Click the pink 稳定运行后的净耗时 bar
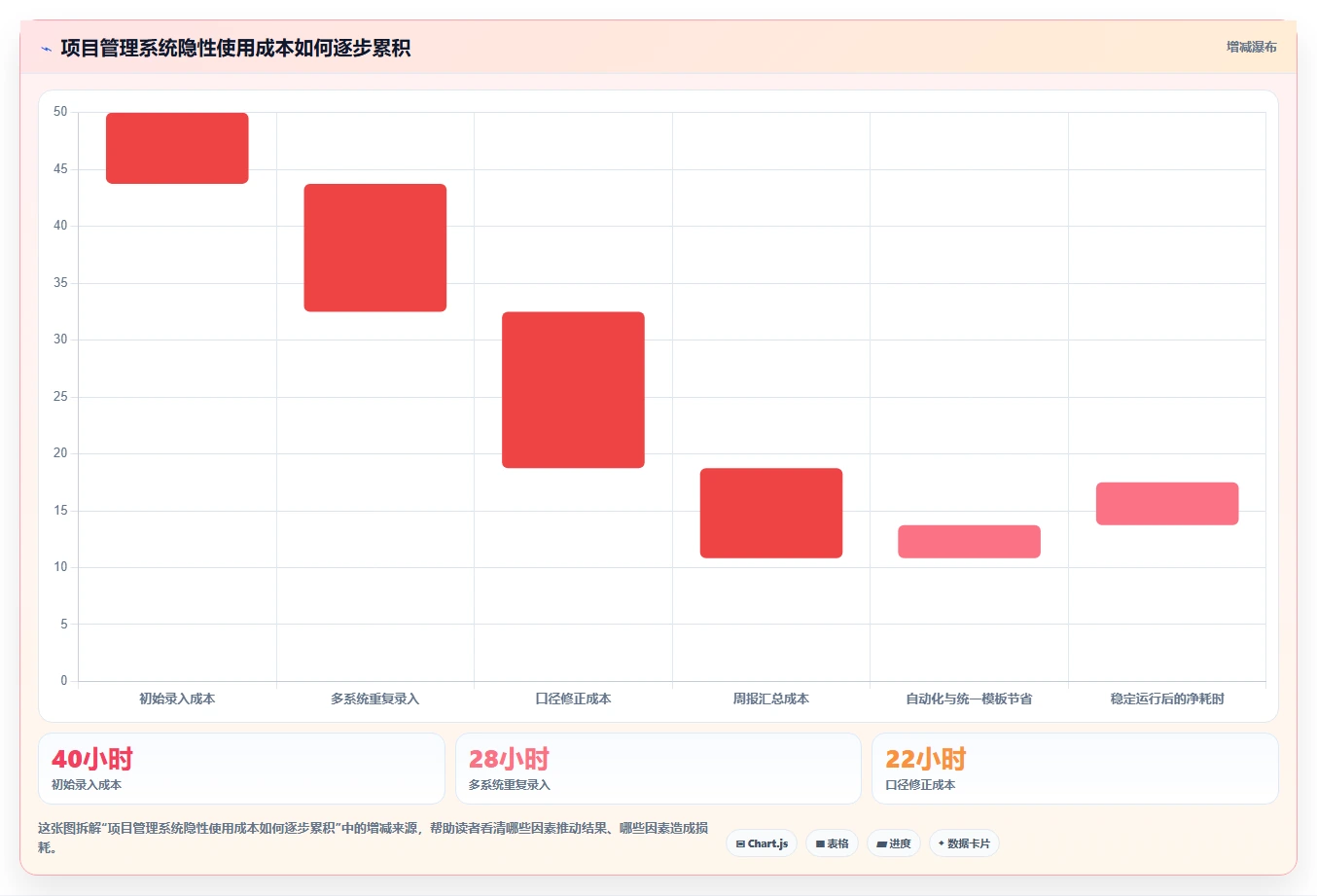 (x=1167, y=503)
